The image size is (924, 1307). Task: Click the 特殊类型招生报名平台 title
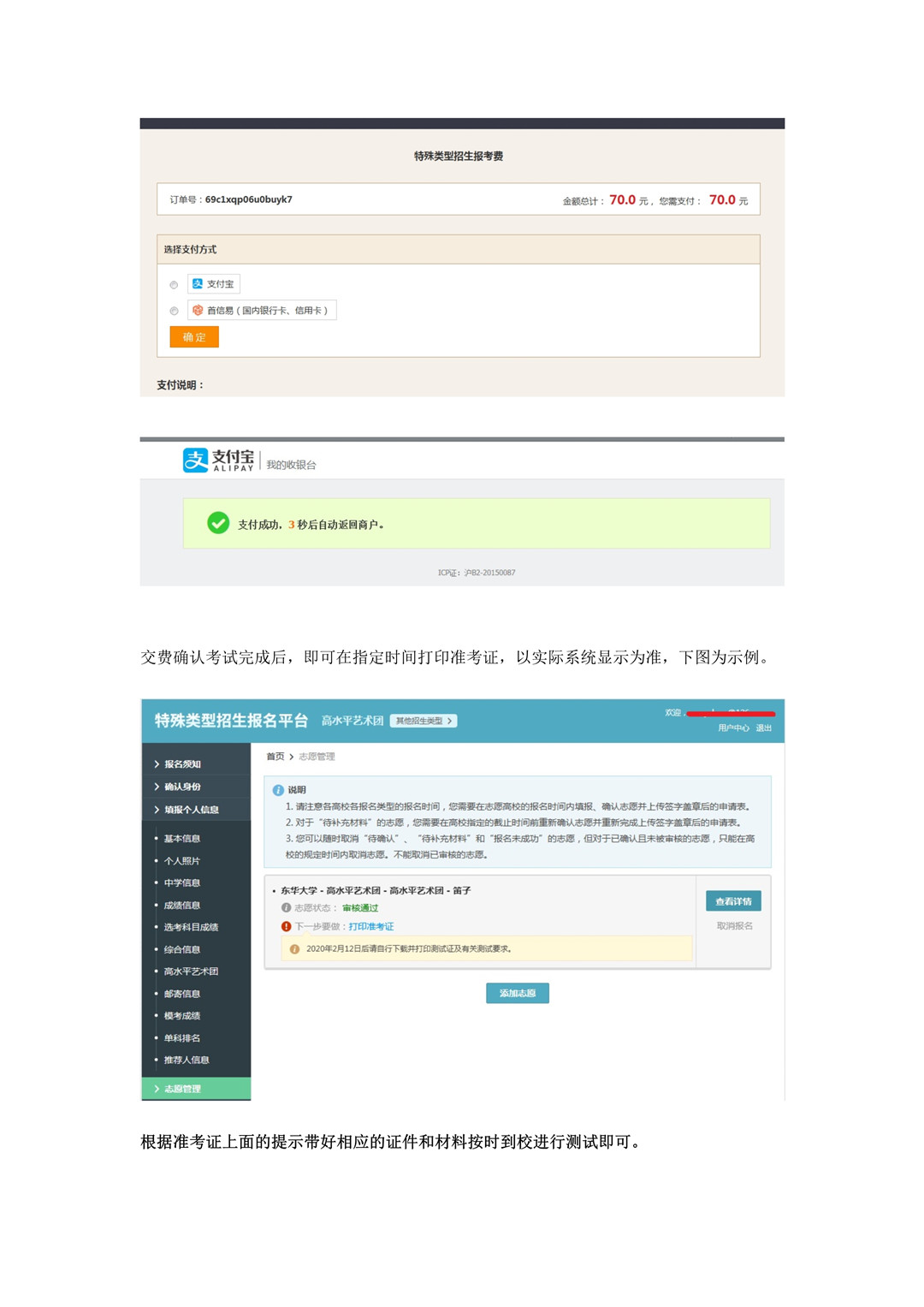tap(231, 721)
